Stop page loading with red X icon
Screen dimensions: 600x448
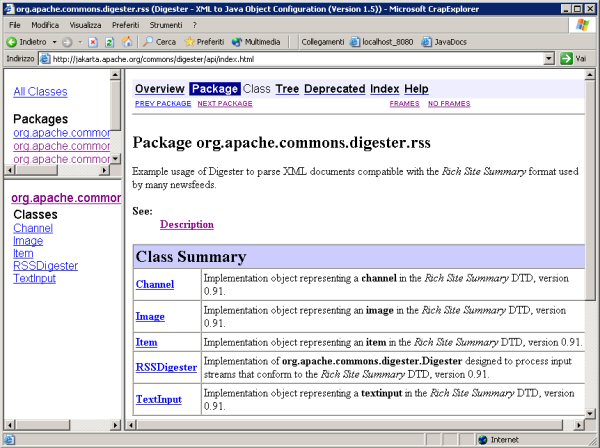93,42
